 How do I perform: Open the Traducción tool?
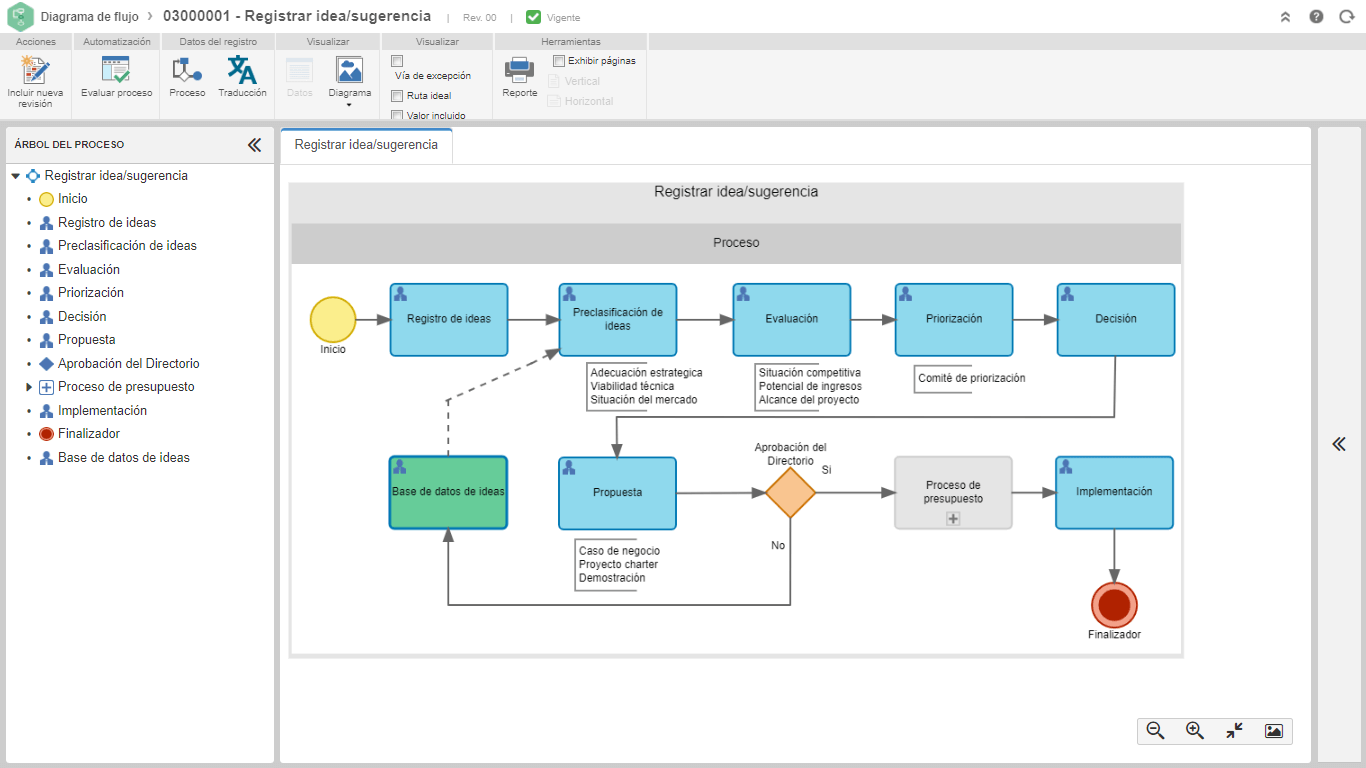pyautogui.click(x=242, y=69)
